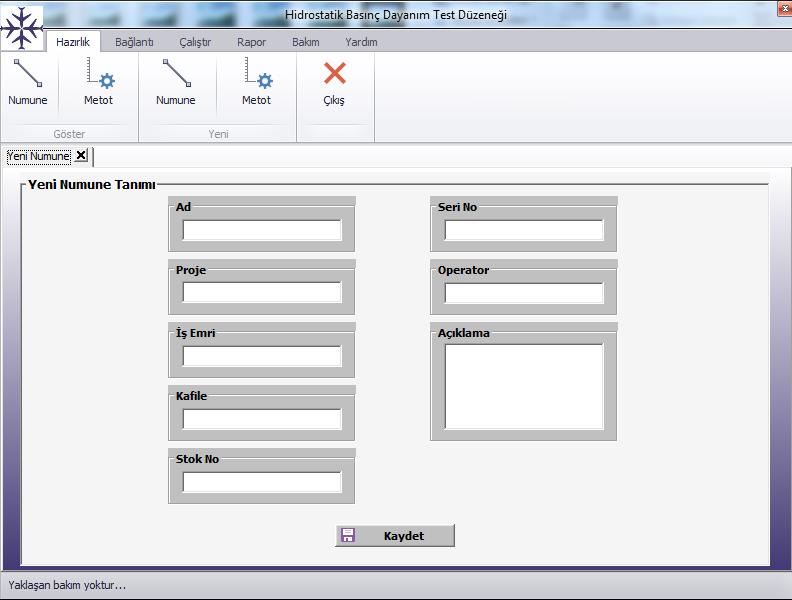The height and width of the screenshot is (600, 792).
Task: Focus the İş Emri input field
Action: coord(262,356)
